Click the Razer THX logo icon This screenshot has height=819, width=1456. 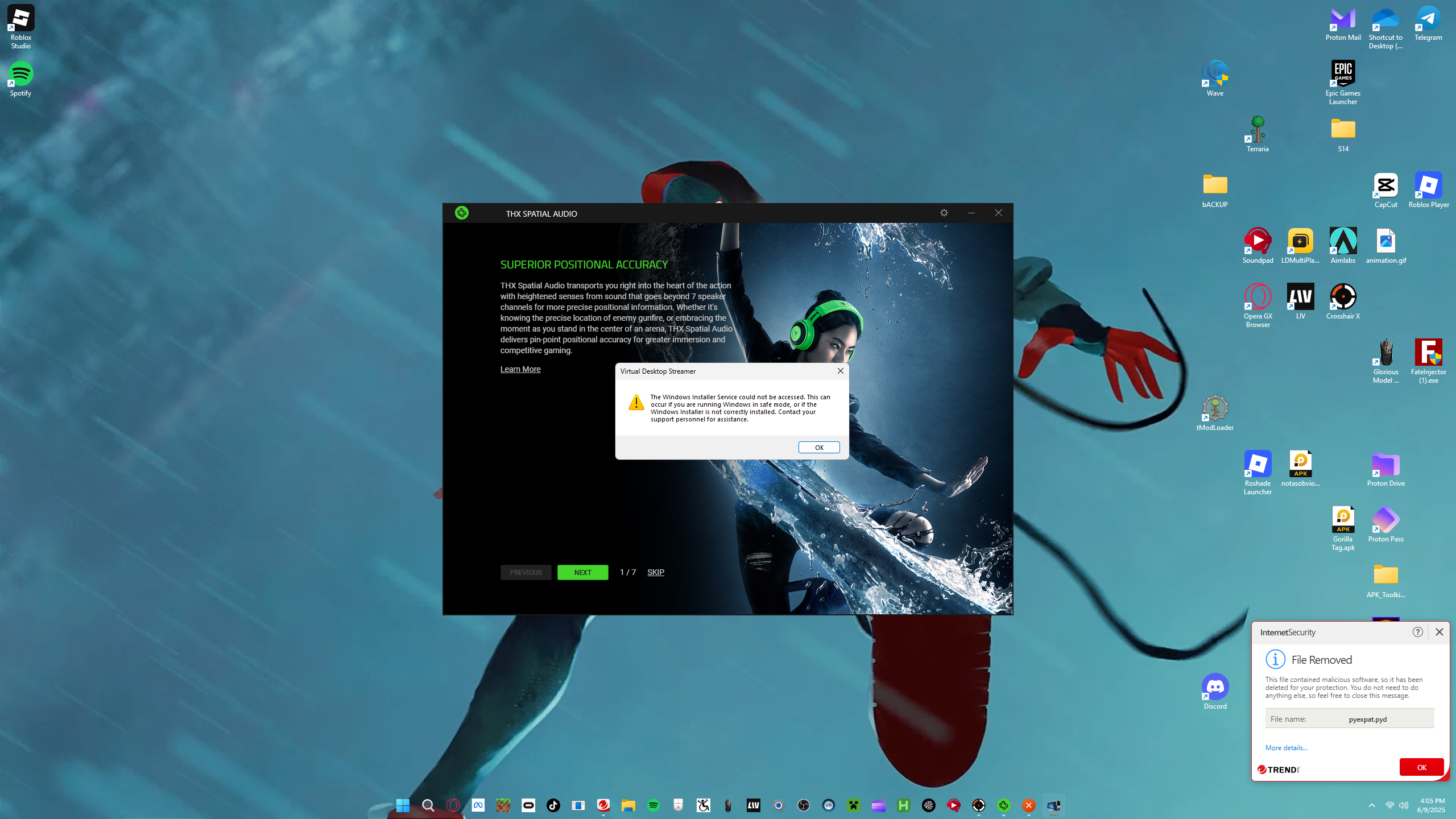point(461,213)
